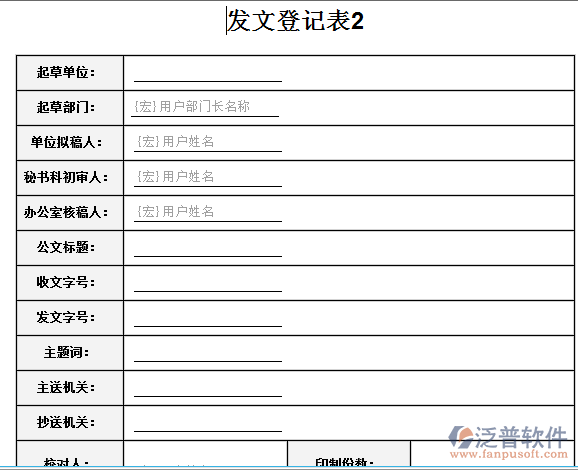The image size is (578, 470).
Task: Click the 单位拟稿人 user name field
Action: point(208,142)
